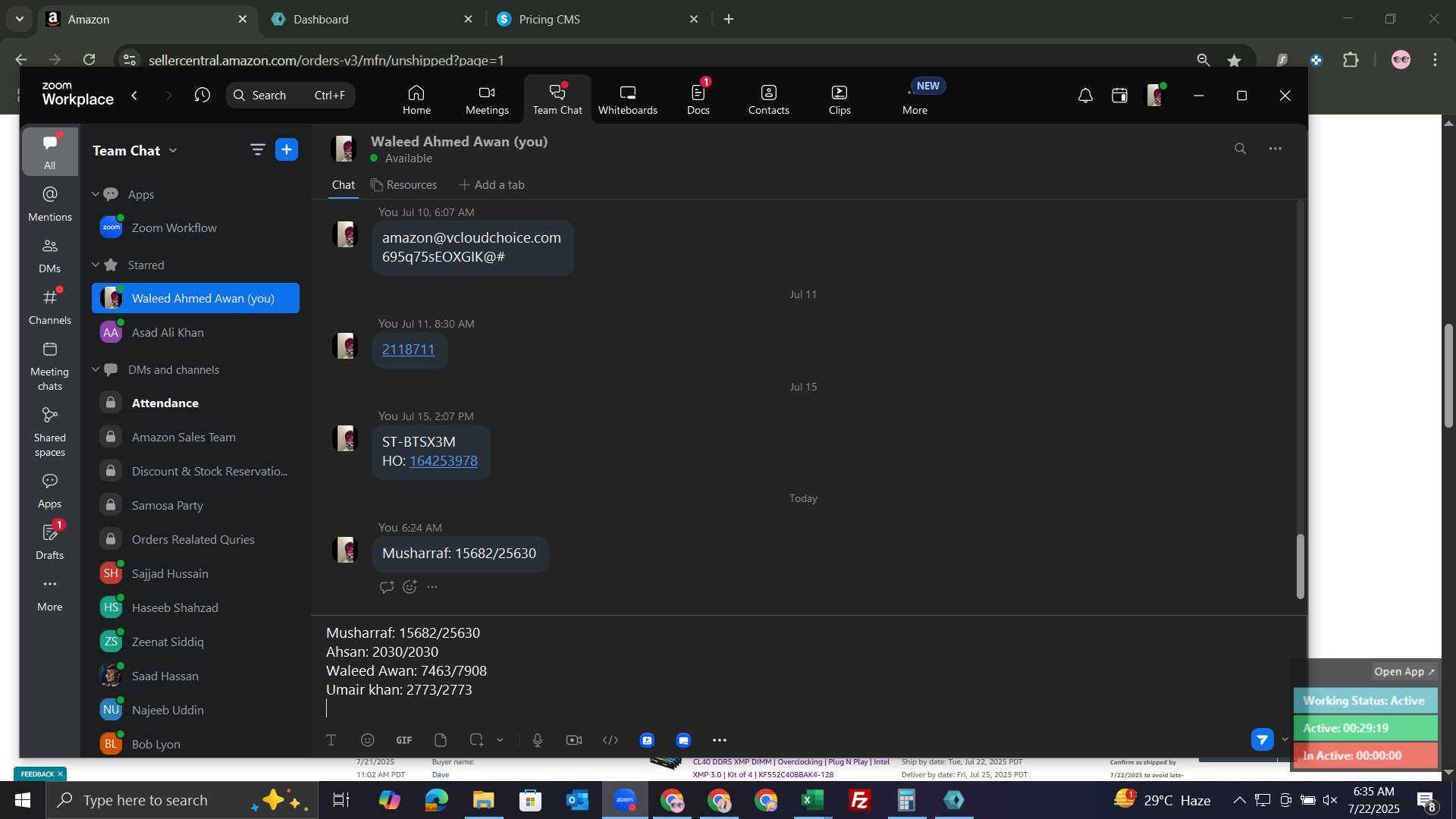This screenshot has width=1456, height=819.
Task: Open the Samosa Party channel
Action: pyautogui.click(x=196, y=505)
